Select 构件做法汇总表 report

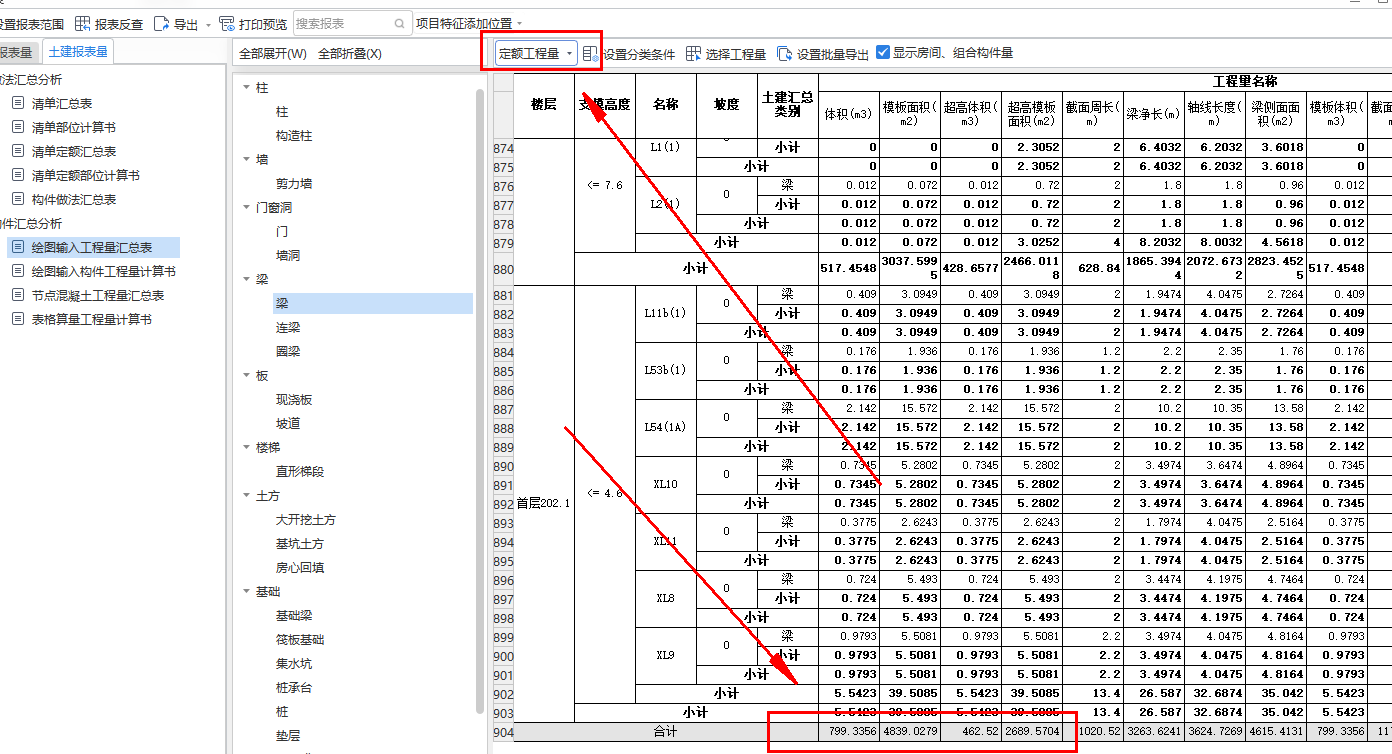[x=74, y=199]
